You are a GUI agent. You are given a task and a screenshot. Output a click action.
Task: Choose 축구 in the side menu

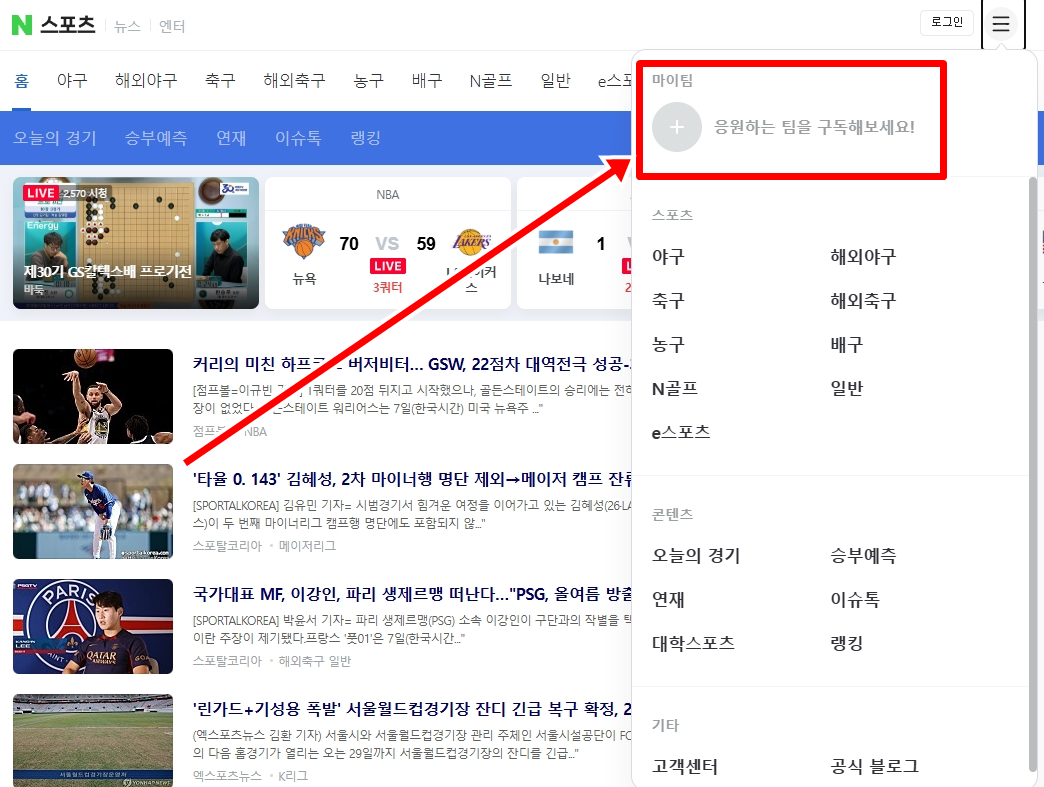click(668, 301)
